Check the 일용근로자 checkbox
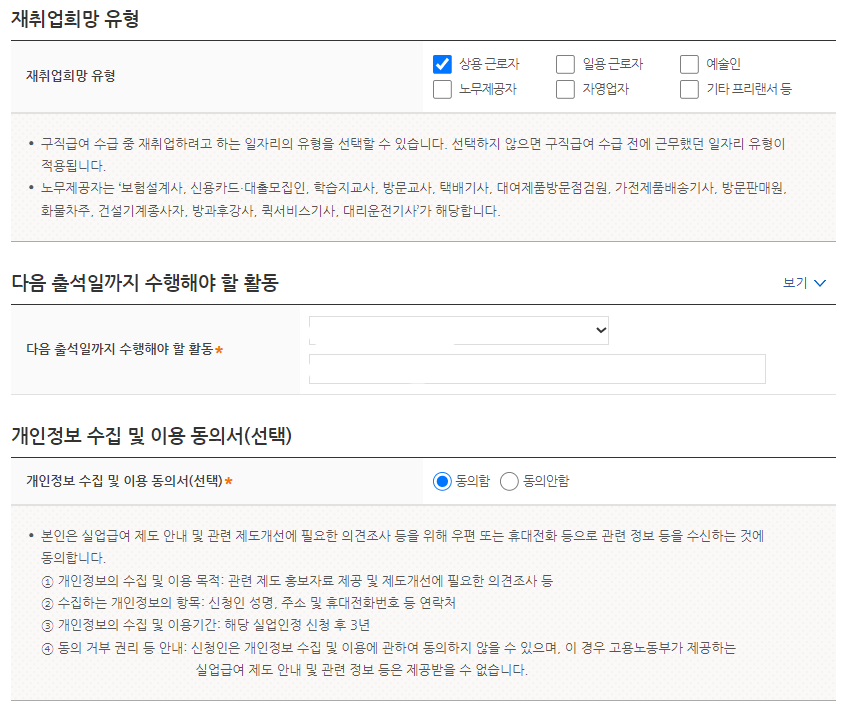The width and height of the screenshot is (857, 720). click(564, 63)
